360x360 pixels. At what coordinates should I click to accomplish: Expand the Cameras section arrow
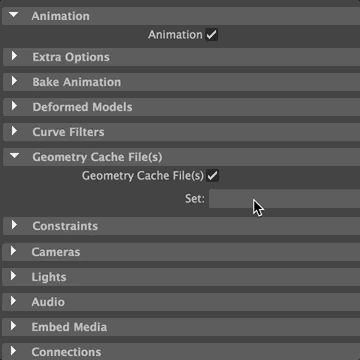click(x=13, y=251)
